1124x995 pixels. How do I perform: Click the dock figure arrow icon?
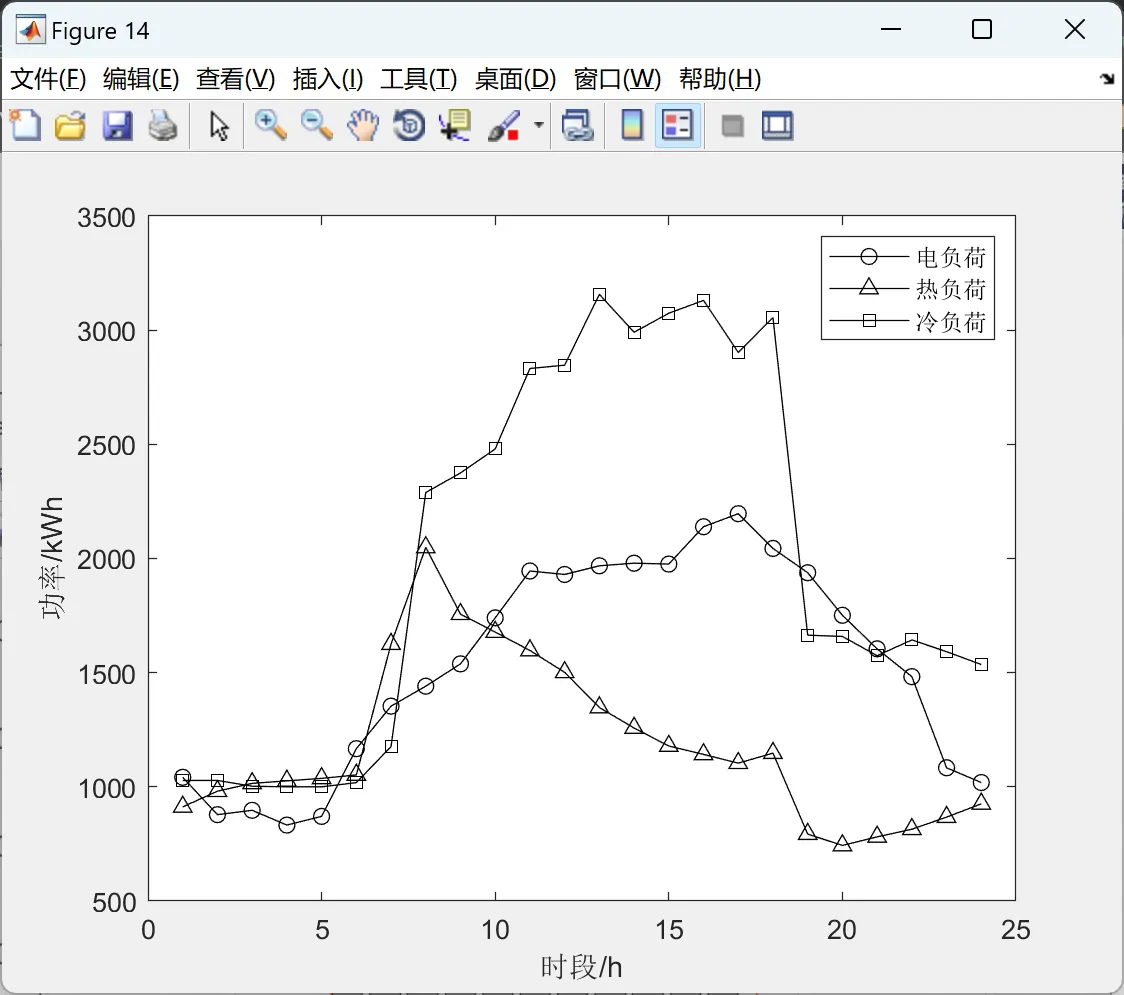(1108, 79)
